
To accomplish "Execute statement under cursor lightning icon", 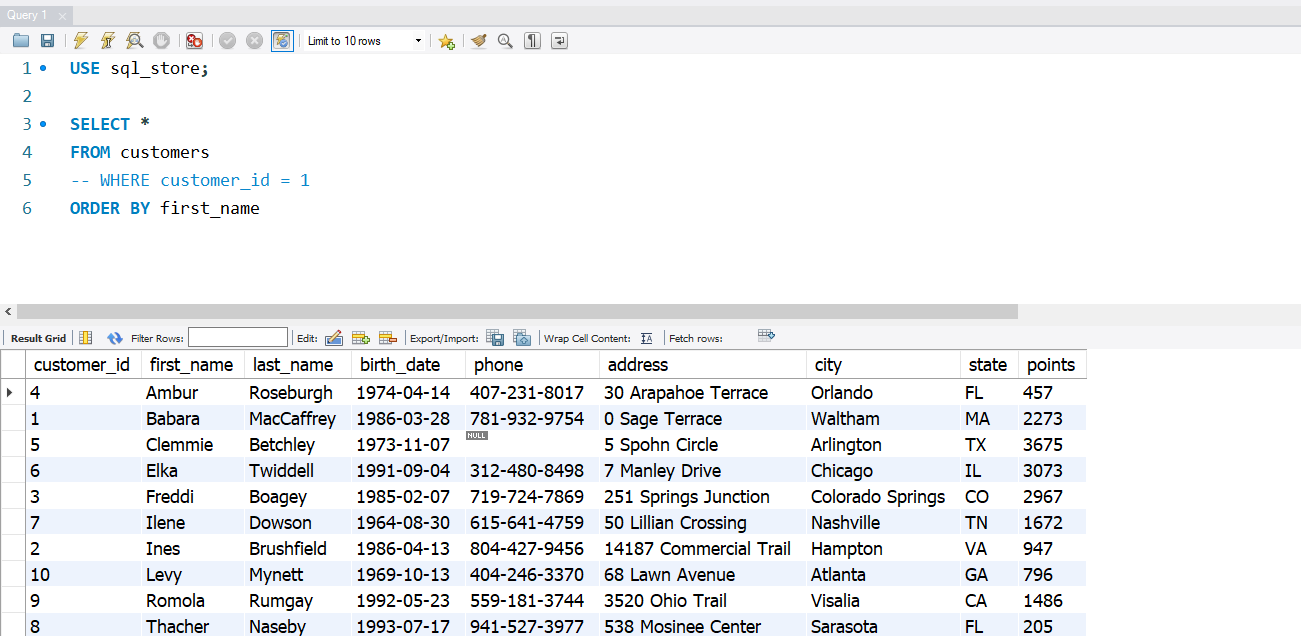I will click(107, 41).
